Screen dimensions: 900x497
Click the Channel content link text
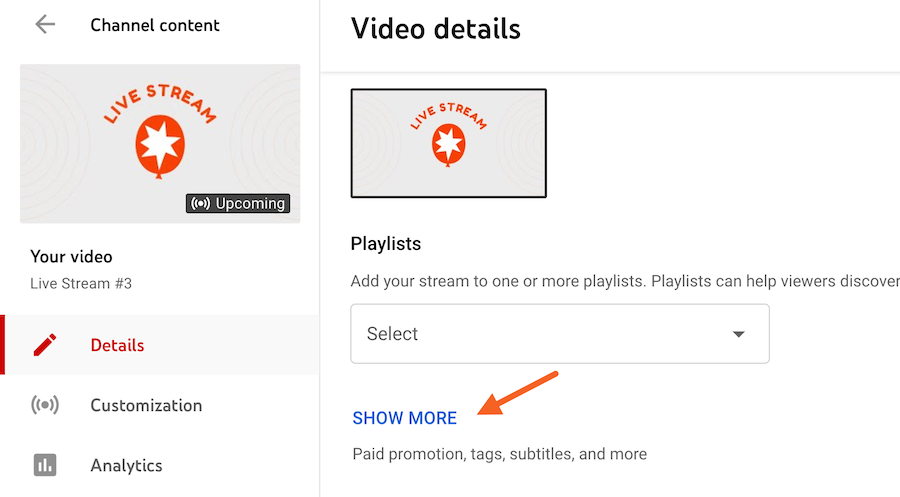click(x=155, y=25)
